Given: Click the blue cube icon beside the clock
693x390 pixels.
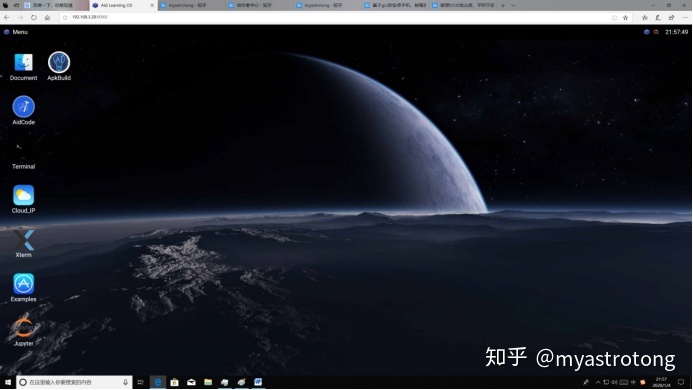Looking at the screenshot, I should pos(647,32).
